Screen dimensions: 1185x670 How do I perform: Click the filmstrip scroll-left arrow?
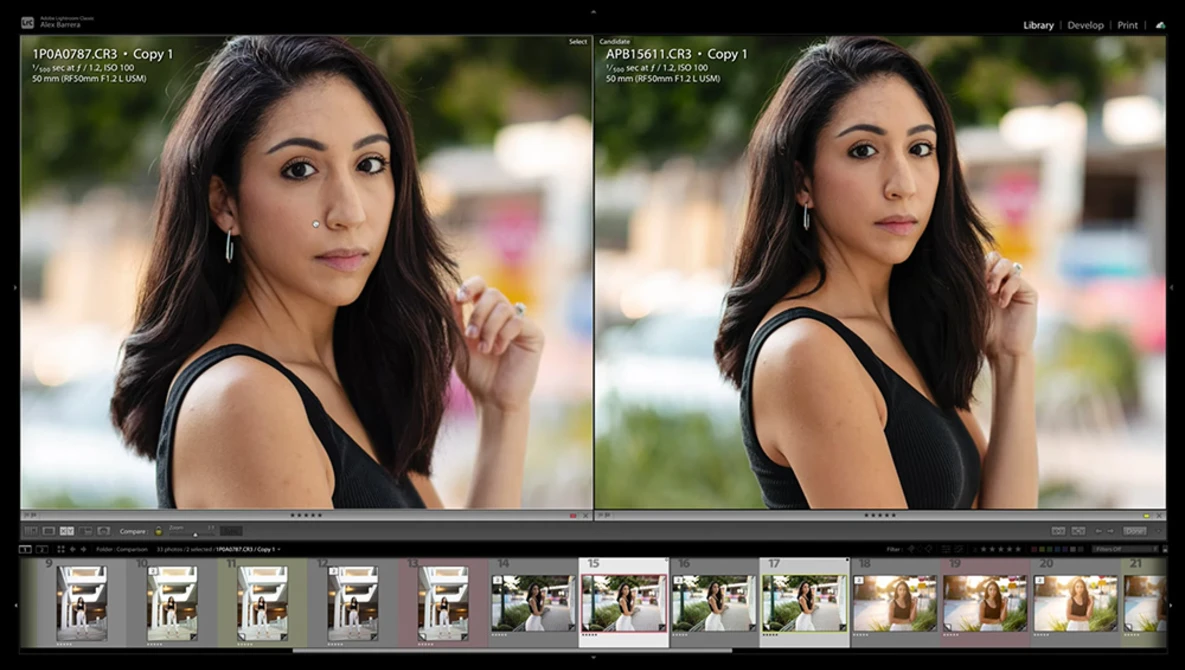pos(14,604)
